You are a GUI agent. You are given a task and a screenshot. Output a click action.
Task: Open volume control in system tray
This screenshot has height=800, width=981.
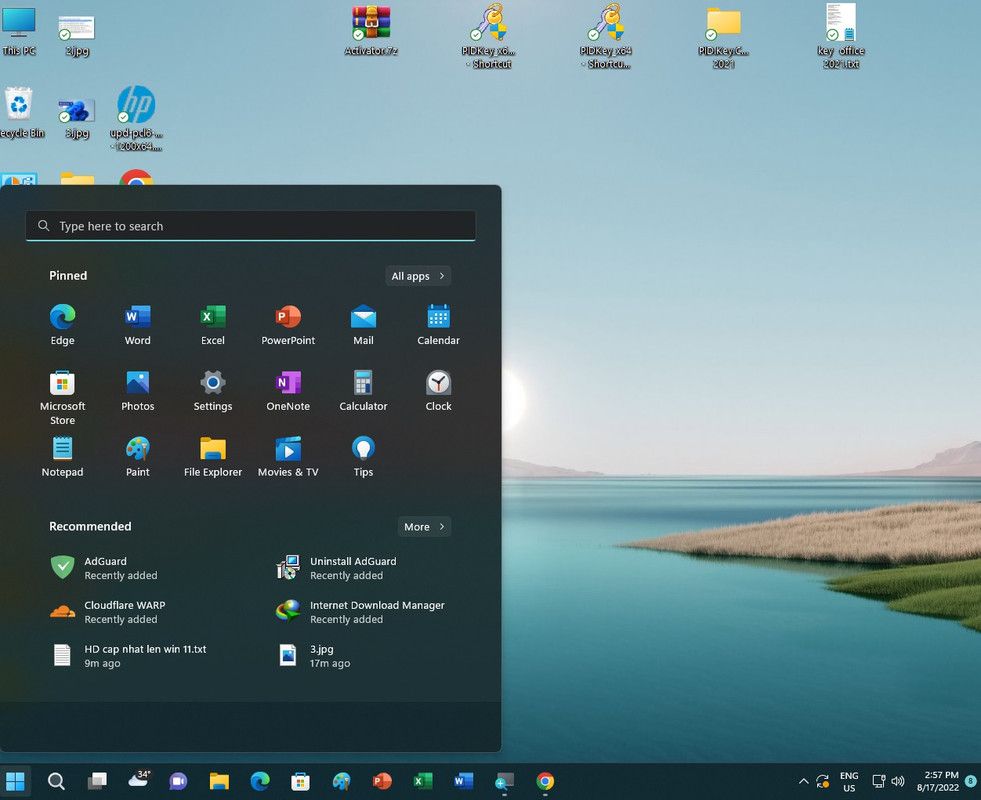click(x=898, y=781)
